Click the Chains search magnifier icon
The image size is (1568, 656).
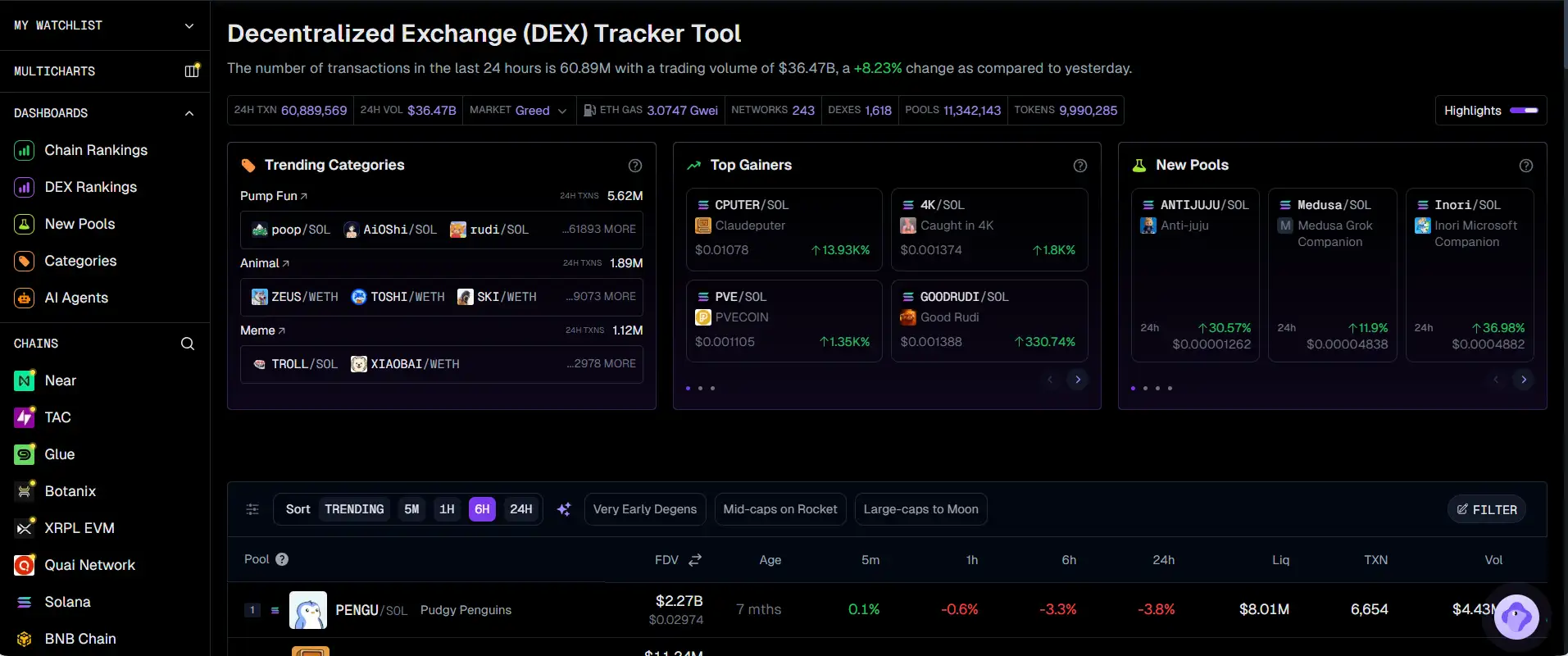(x=188, y=344)
